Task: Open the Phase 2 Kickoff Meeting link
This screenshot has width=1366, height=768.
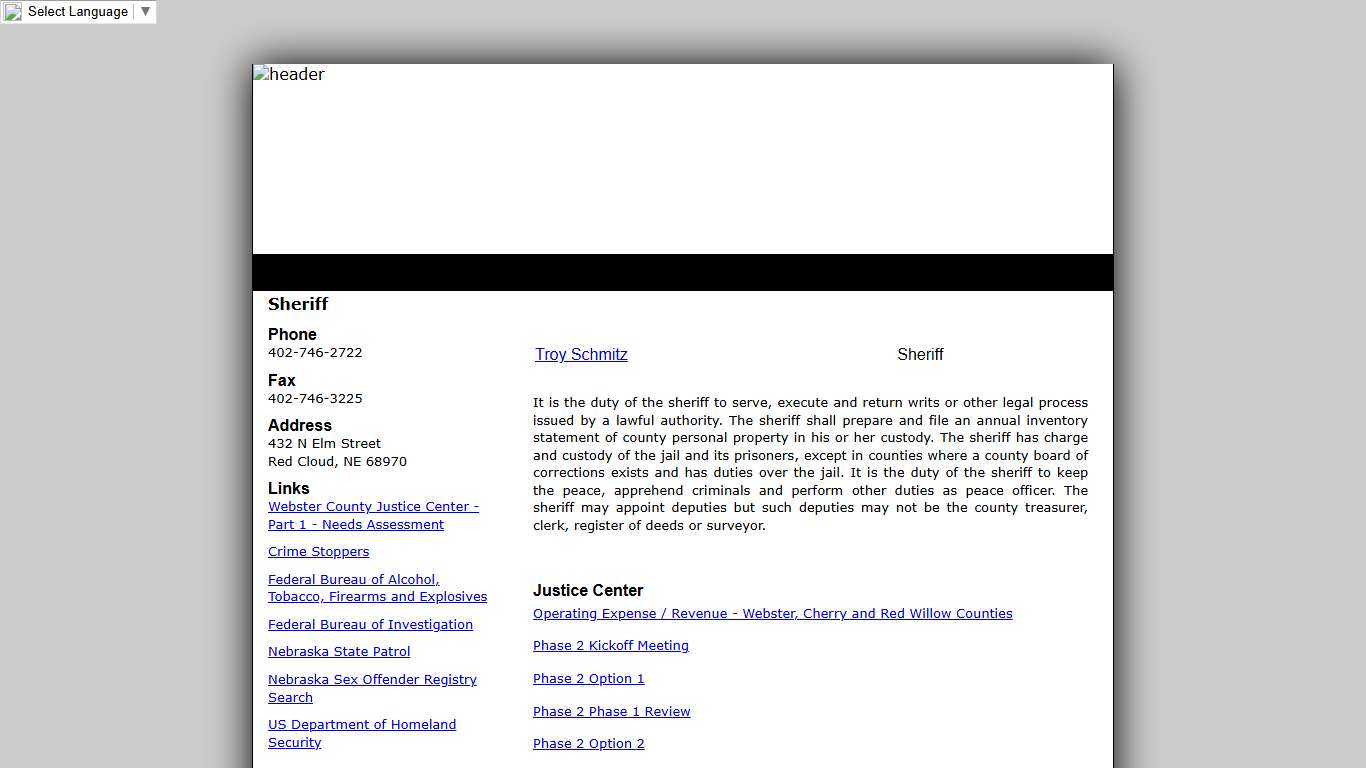Action: pyautogui.click(x=610, y=646)
